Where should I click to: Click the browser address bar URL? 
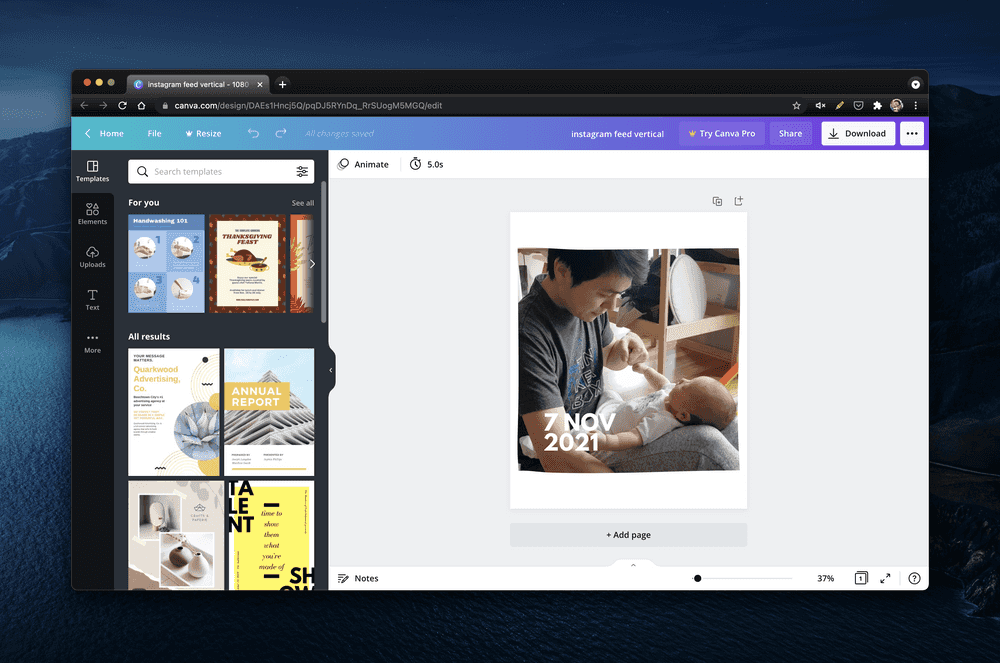pos(308,105)
